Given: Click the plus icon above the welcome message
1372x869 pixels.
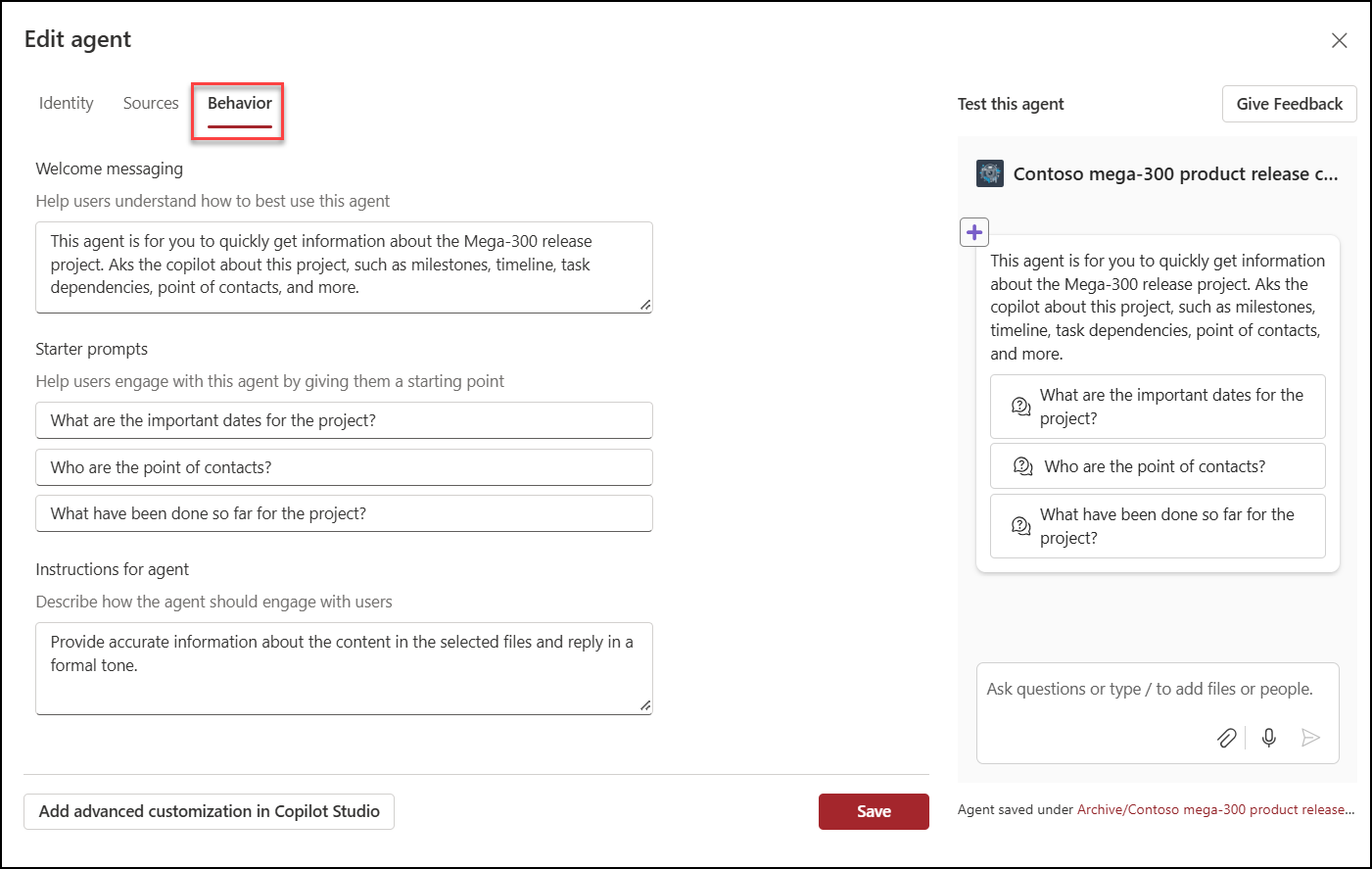Looking at the screenshot, I should [x=974, y=231].
